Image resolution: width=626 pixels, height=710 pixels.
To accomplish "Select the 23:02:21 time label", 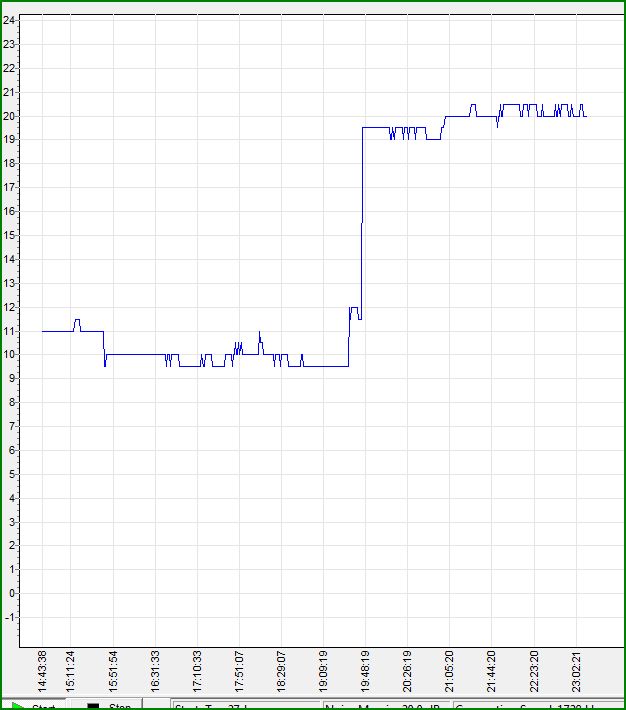I will [x=576, y=671].
